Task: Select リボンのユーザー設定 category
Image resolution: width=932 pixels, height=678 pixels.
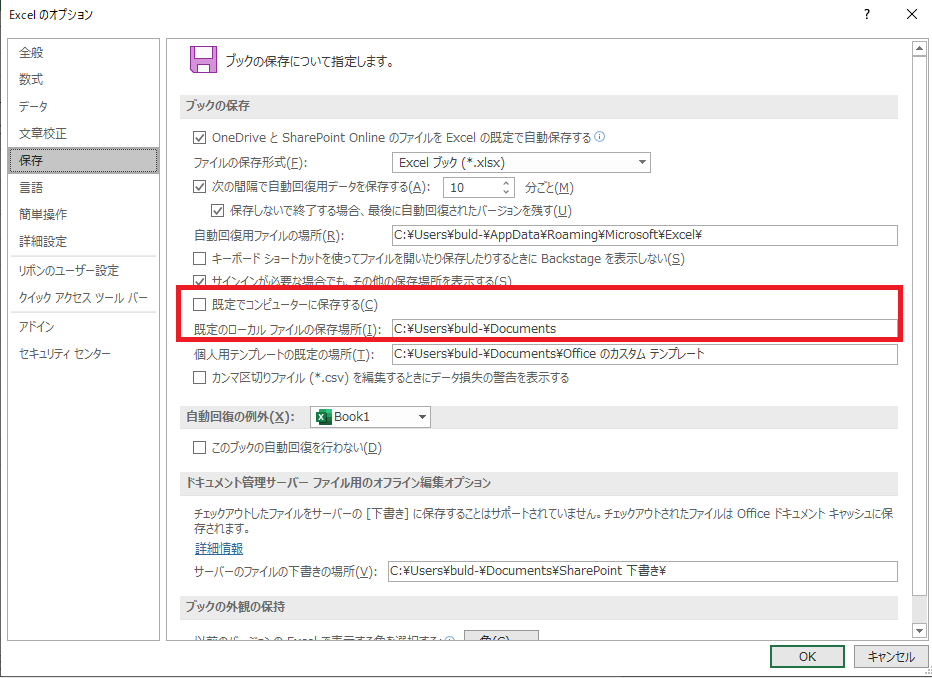Action: pos(84,270)
